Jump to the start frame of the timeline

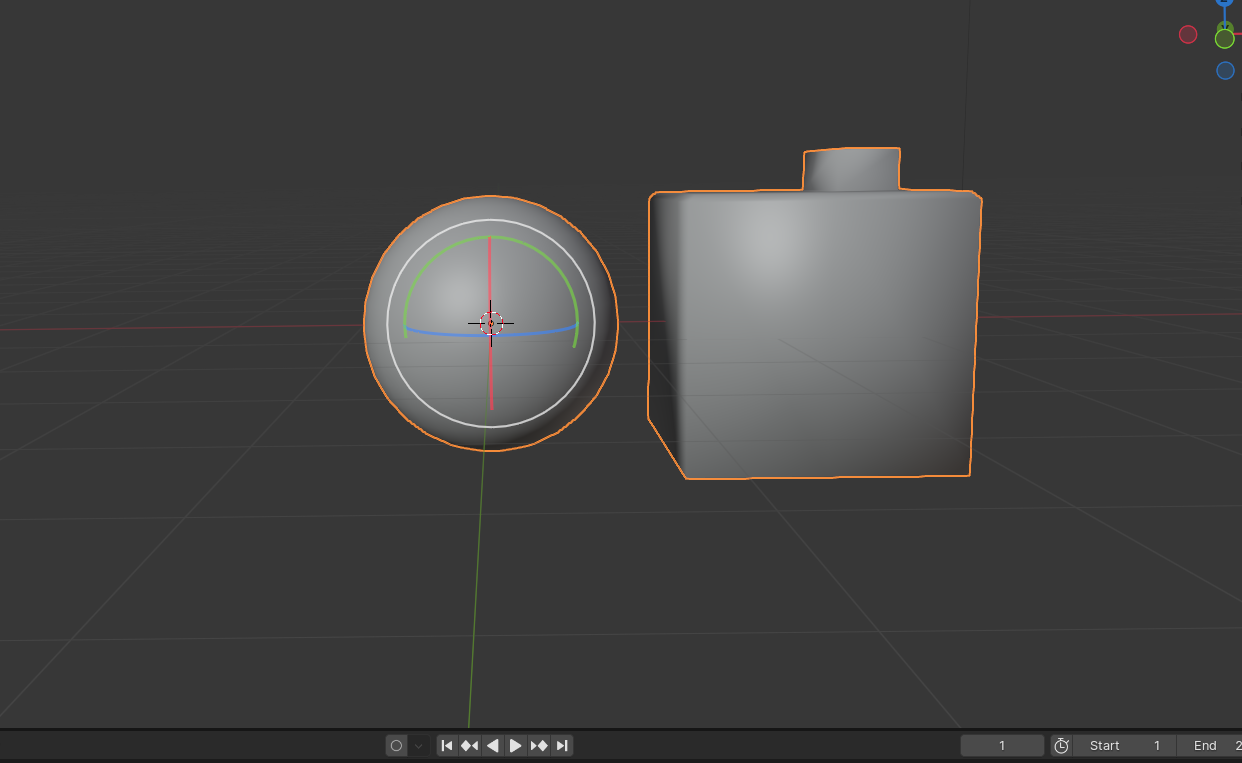[x=447, y=745]
